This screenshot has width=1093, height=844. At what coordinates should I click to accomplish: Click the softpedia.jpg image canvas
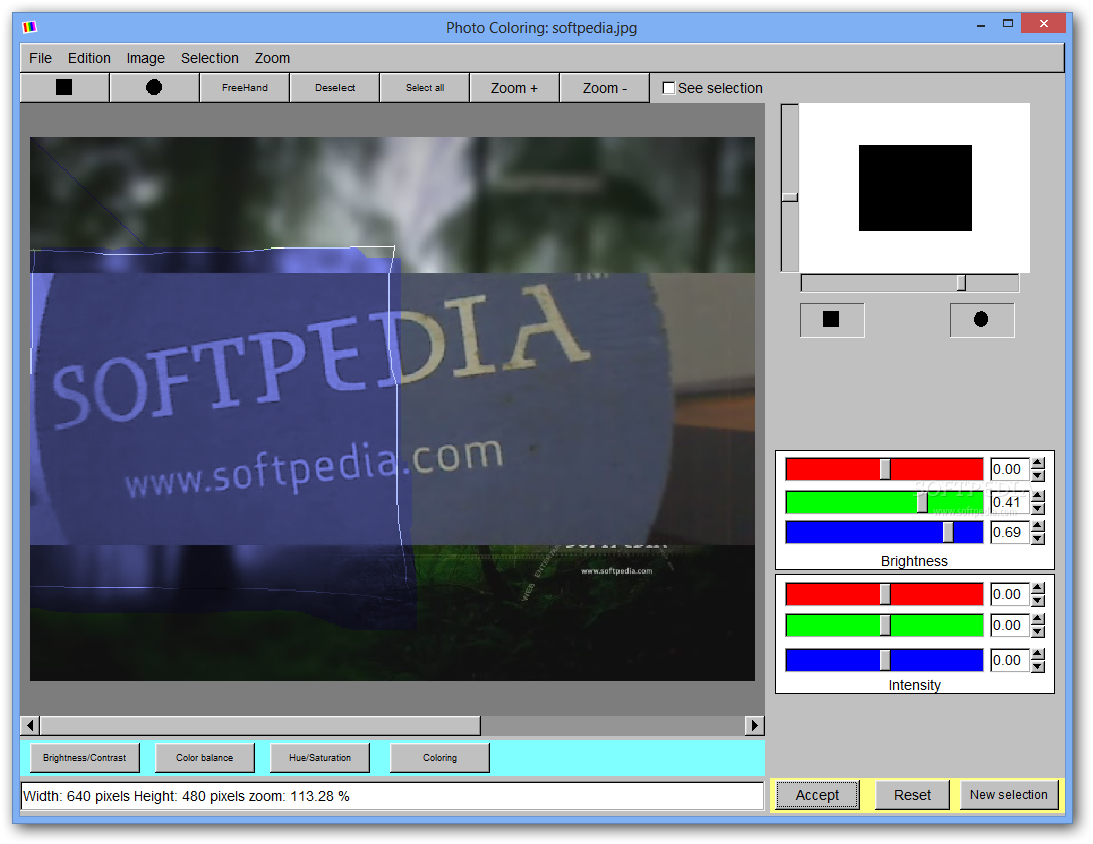pyautogui.click(x=392, y=408)
